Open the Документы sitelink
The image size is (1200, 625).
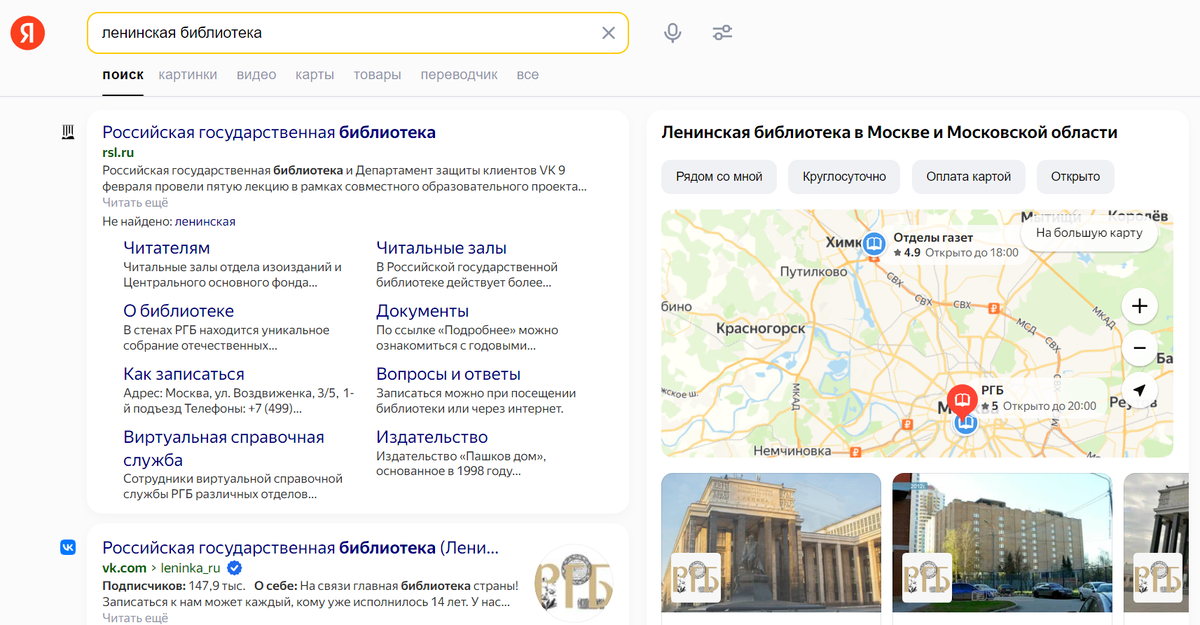pyautogui.click(x=422, y=311)
